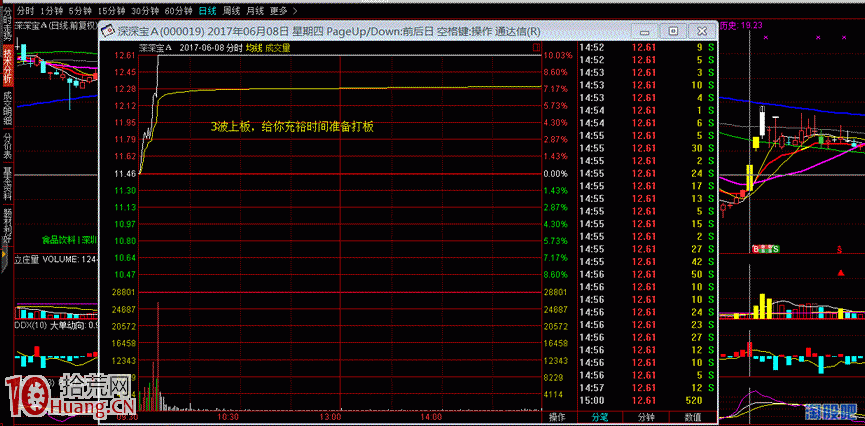Maximize the 深深宝A intraday popup

(x=673, y=31)
